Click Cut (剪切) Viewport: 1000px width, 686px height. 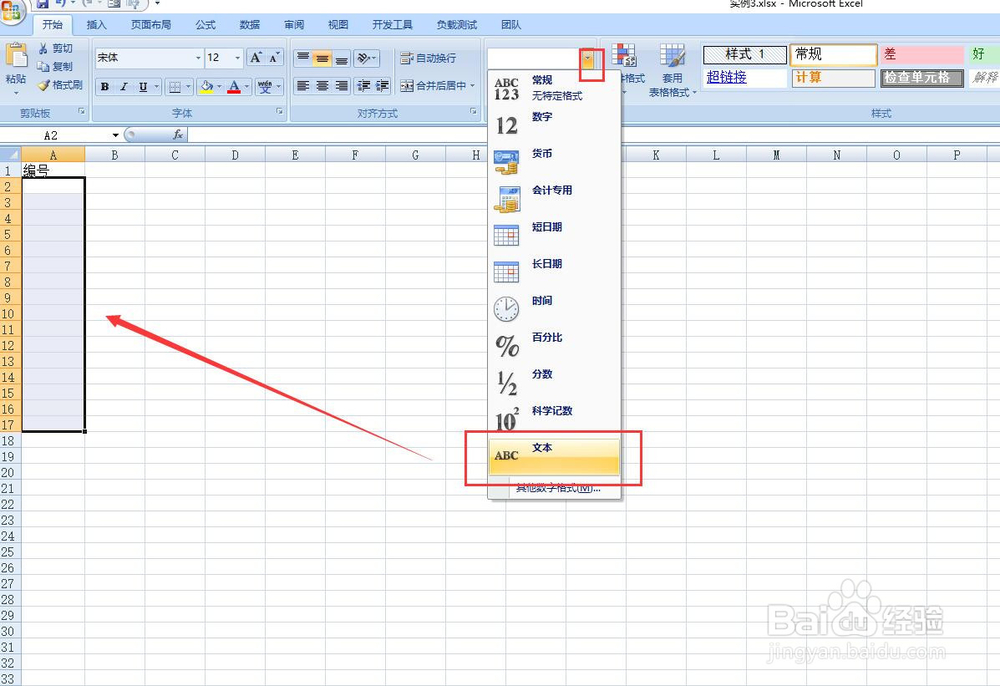coord(55,48)
